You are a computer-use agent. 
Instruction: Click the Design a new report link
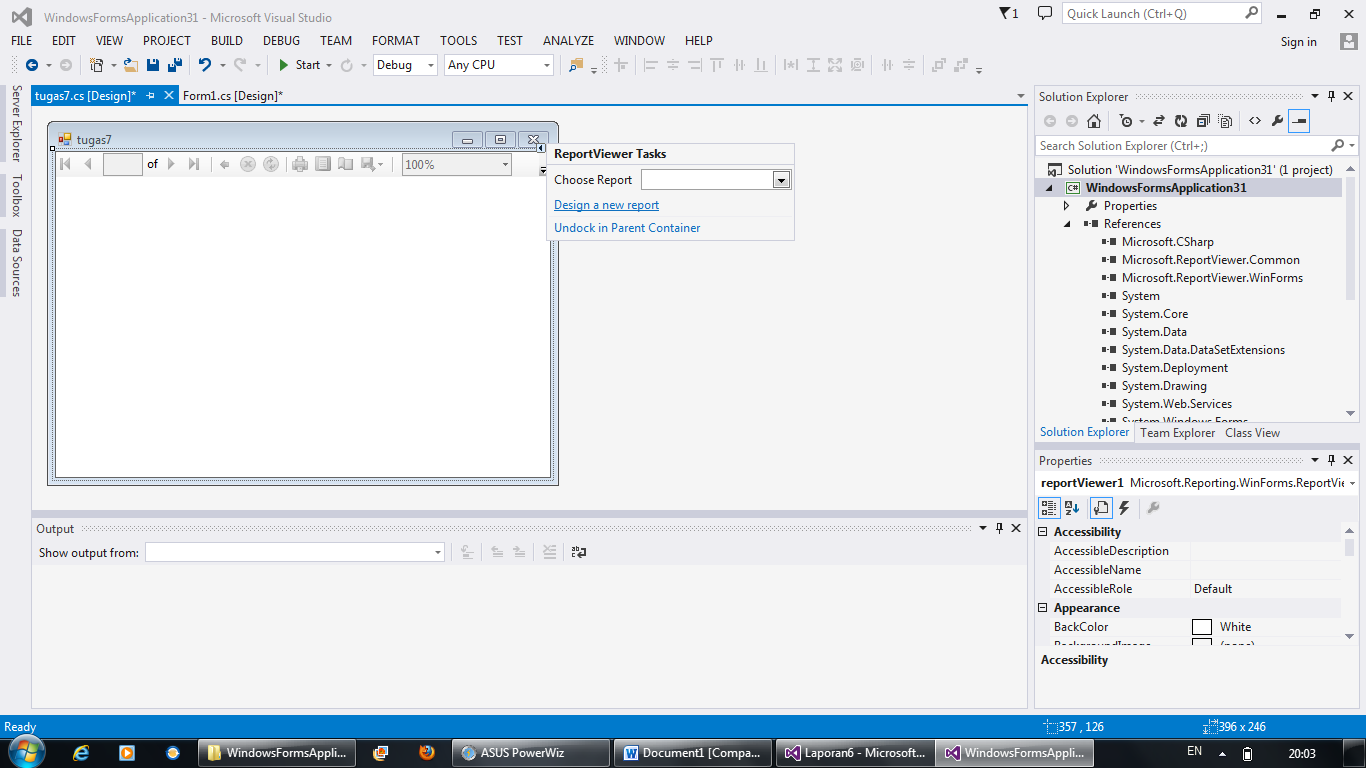tap(605, 204)
